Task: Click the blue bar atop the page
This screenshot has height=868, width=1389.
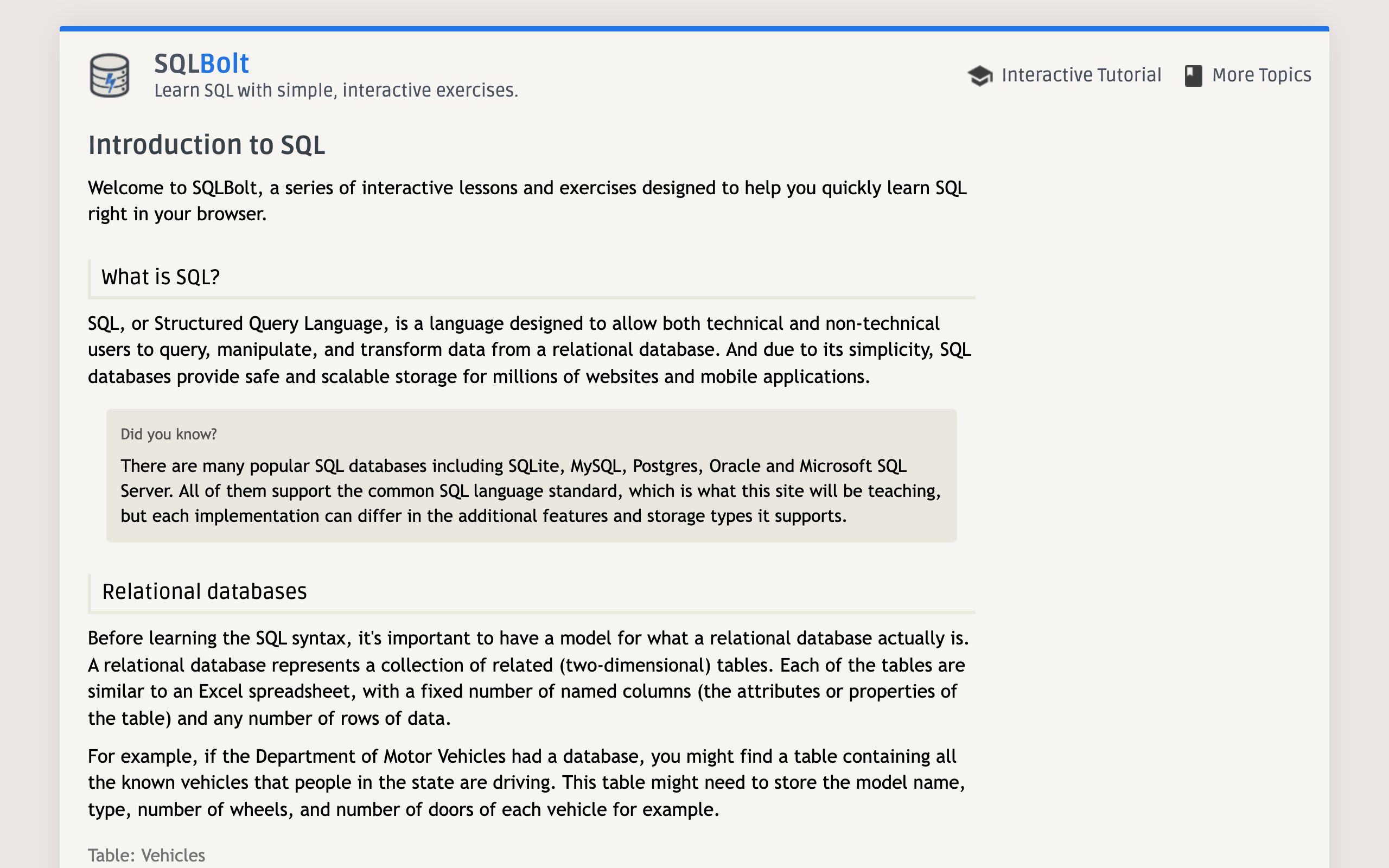Action: (694, 28)
